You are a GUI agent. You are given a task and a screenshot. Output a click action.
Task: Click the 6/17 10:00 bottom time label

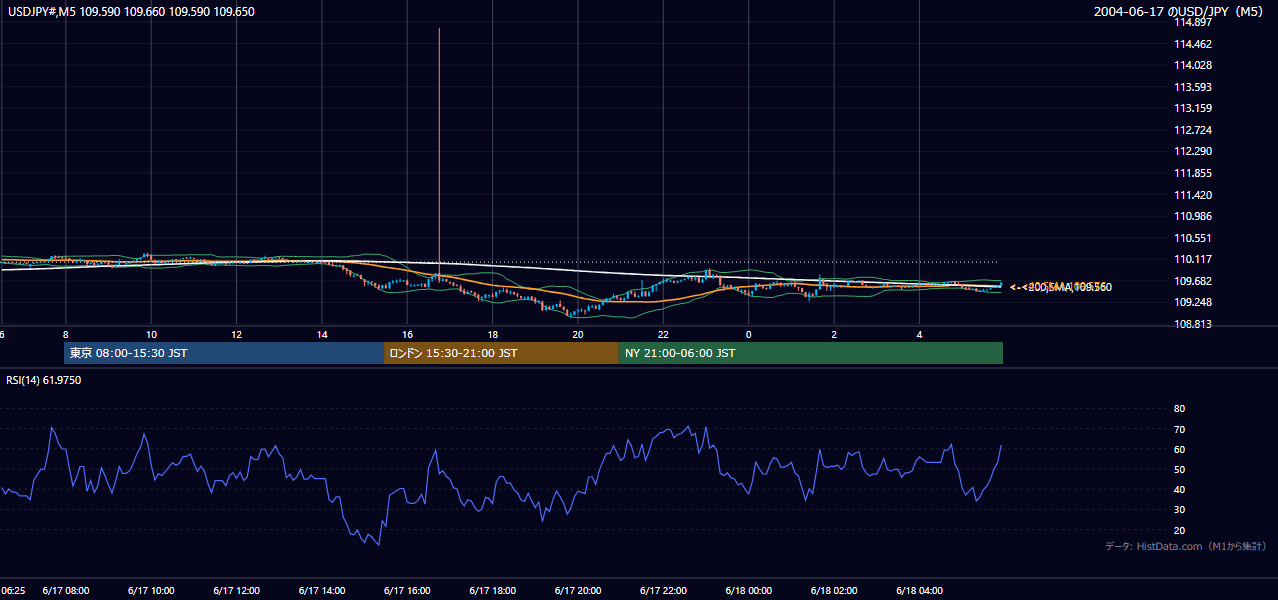point(152,590)
